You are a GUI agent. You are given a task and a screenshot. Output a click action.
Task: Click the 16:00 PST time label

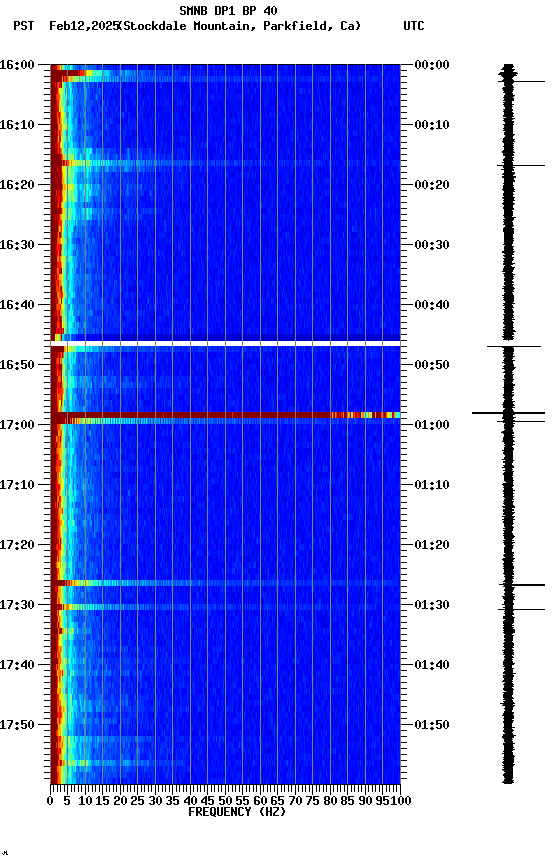click(17, 65)
